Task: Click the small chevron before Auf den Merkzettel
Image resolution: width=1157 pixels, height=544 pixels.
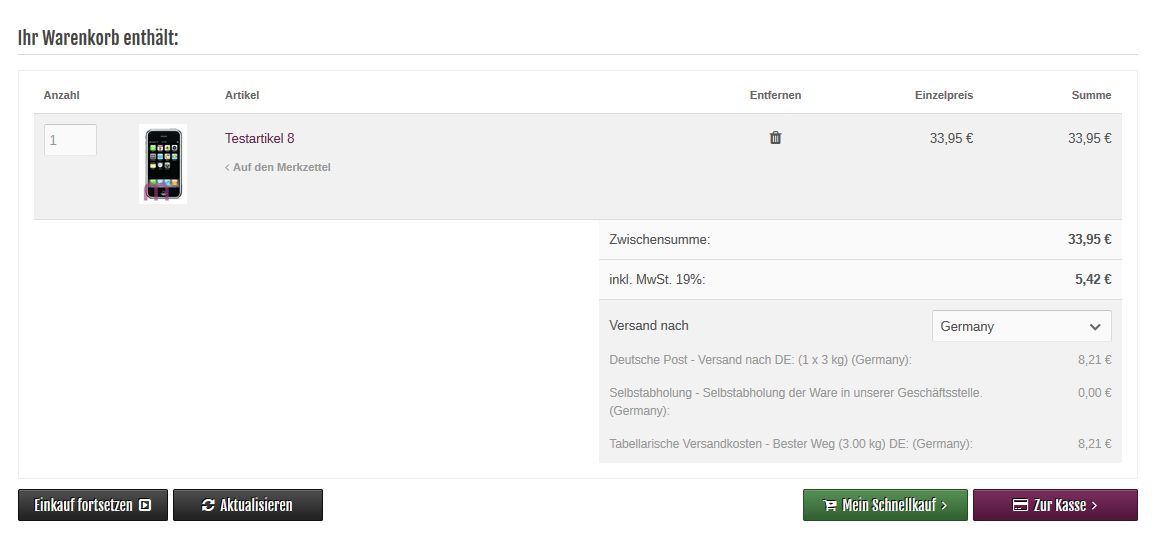Action: pyautogui.click(x=227, y=167)
